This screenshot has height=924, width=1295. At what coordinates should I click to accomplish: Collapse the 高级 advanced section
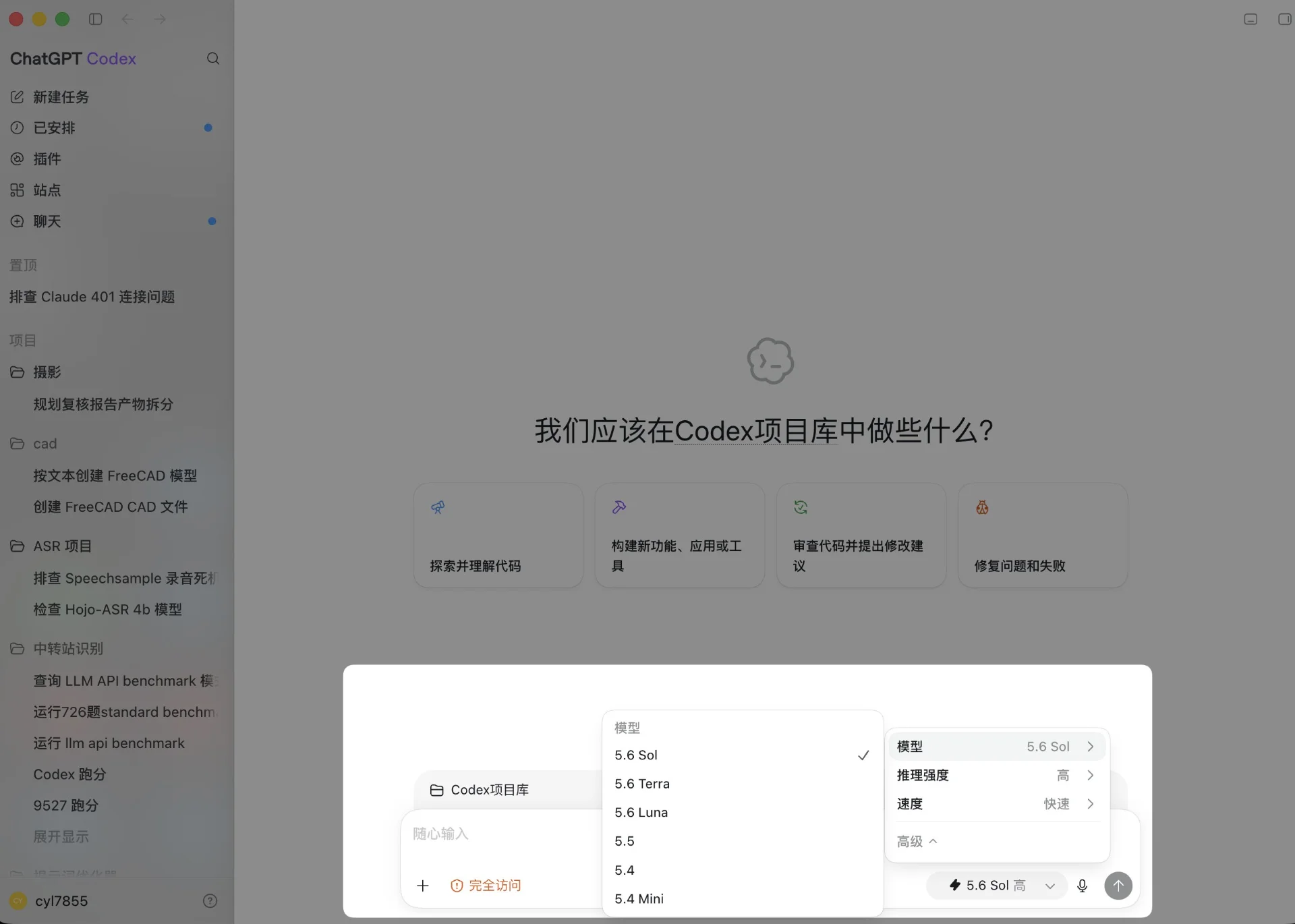click(917, 842)
